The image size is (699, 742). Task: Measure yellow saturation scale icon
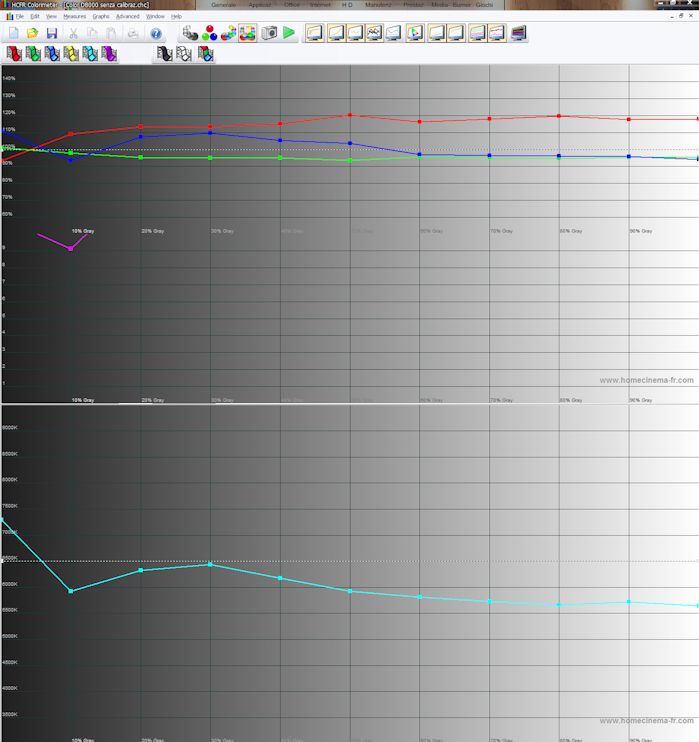(x=71, y=53)
